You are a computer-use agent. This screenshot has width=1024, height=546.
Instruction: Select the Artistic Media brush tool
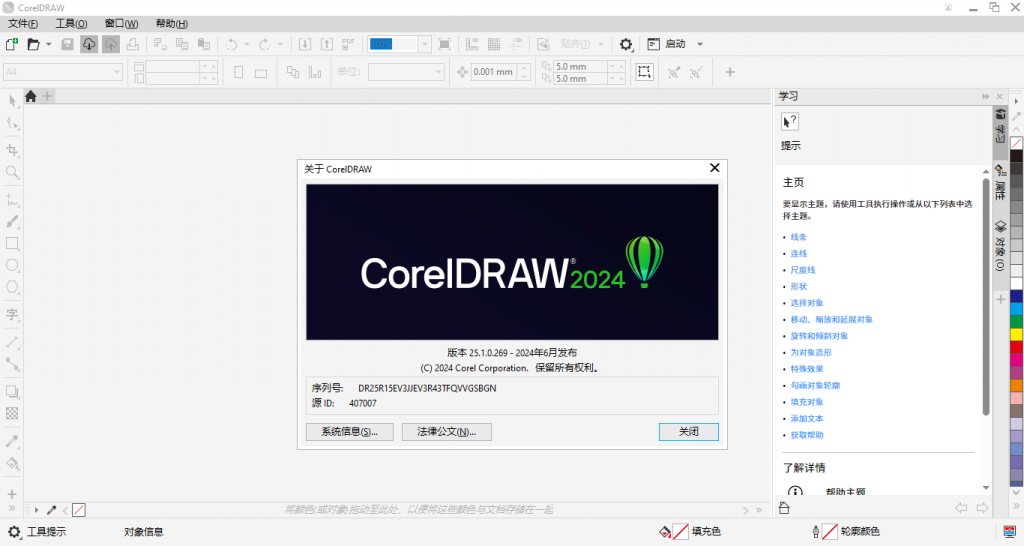(12, 221)
